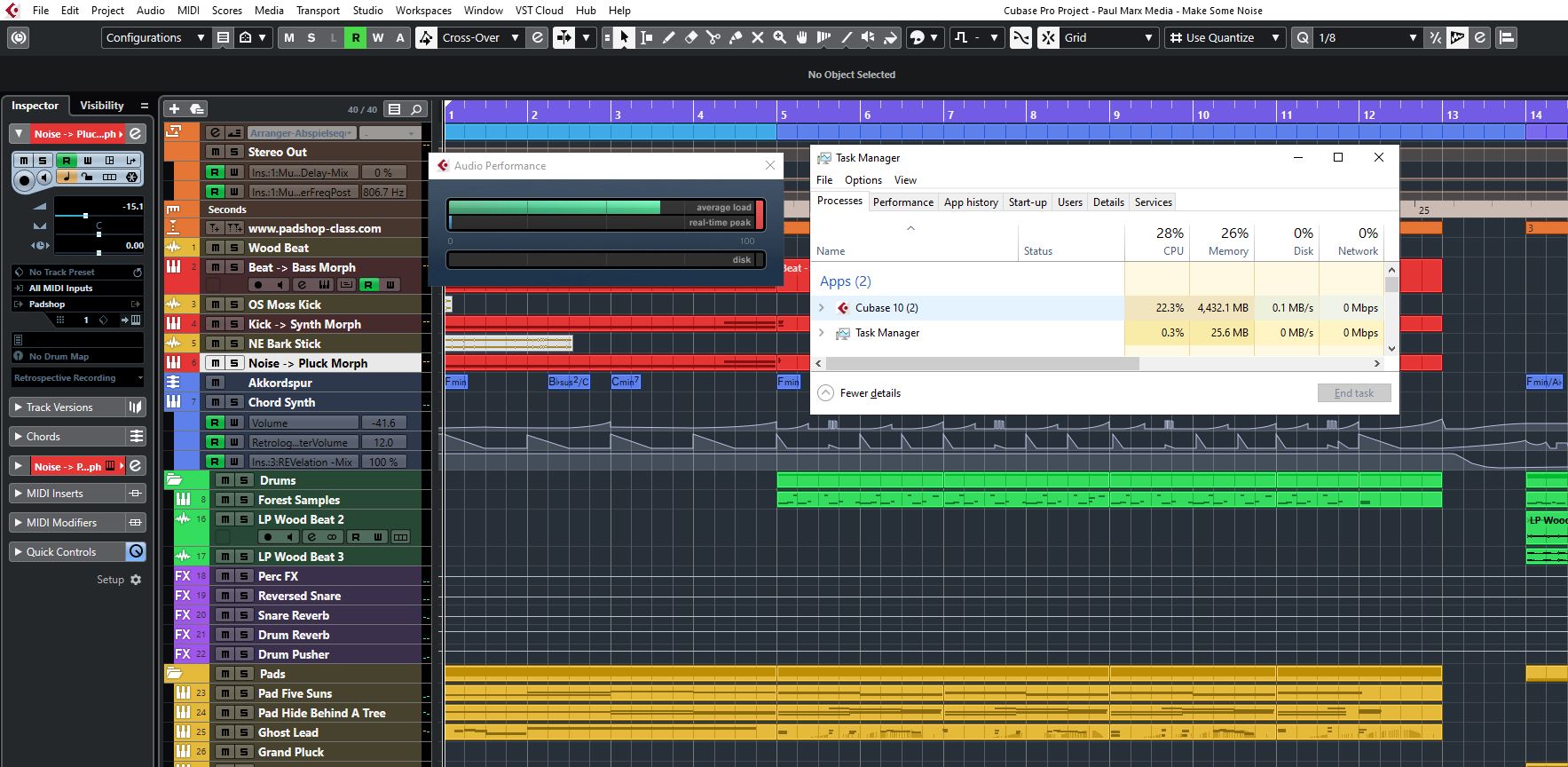1568x767 pixels.
Task: Open the Transport menu
Action: [x=318, y=11]
